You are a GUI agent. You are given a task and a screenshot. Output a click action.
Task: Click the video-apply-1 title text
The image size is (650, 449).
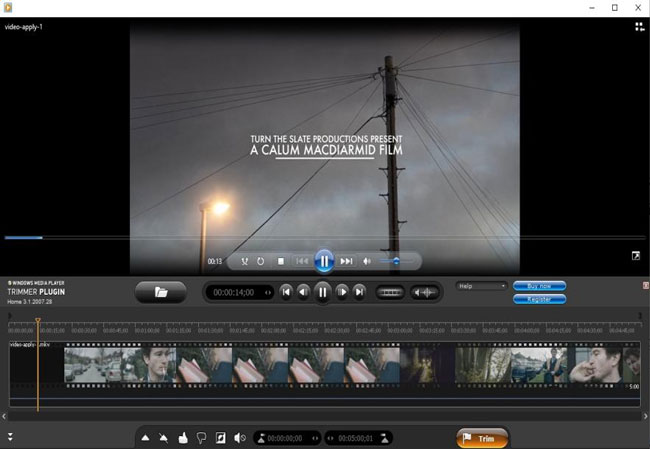(x=24, y=27)
